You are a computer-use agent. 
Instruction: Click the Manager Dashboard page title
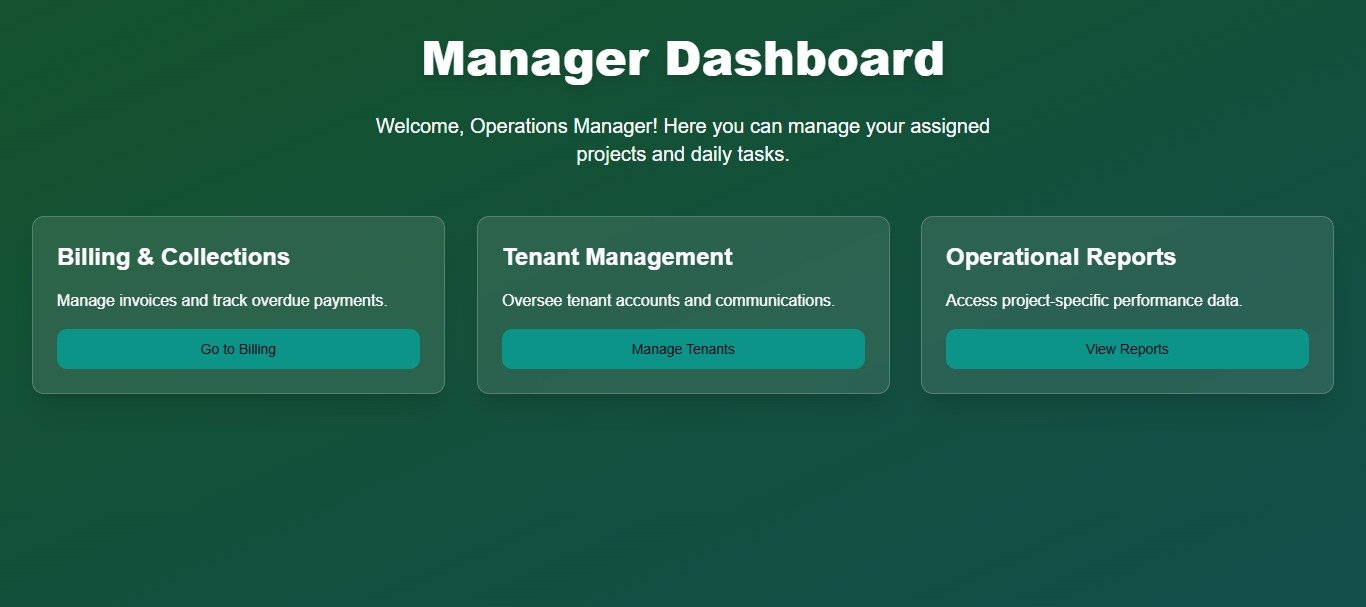(x=683, y=59)
